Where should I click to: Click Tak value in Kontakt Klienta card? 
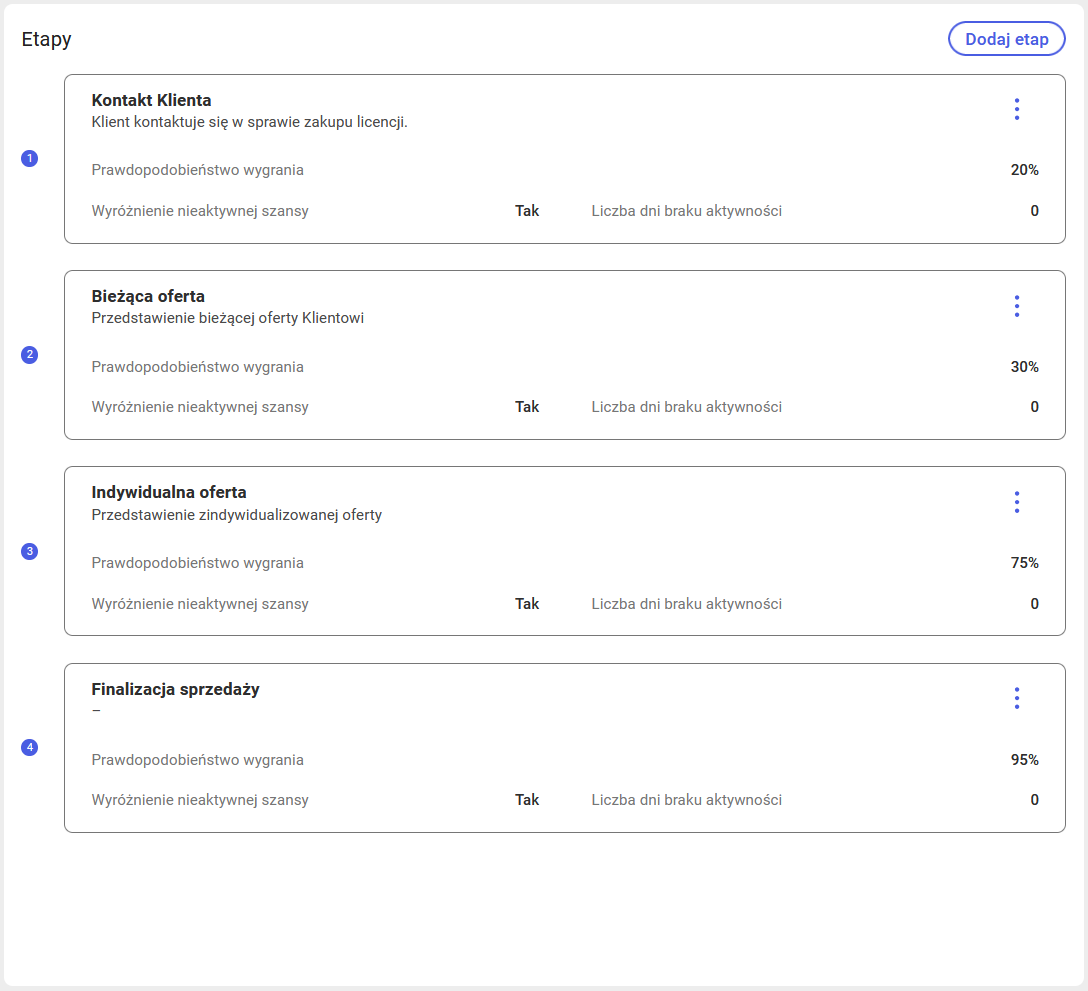(527, 211)
